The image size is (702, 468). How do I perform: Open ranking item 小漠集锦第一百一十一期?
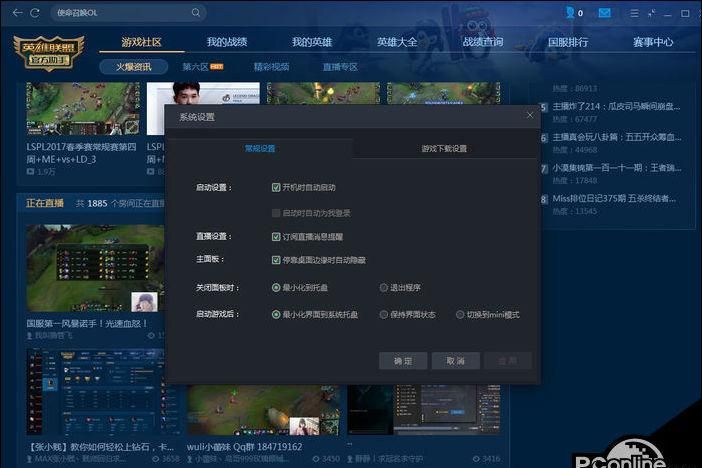pyautogui.click(x=617, y=168)
